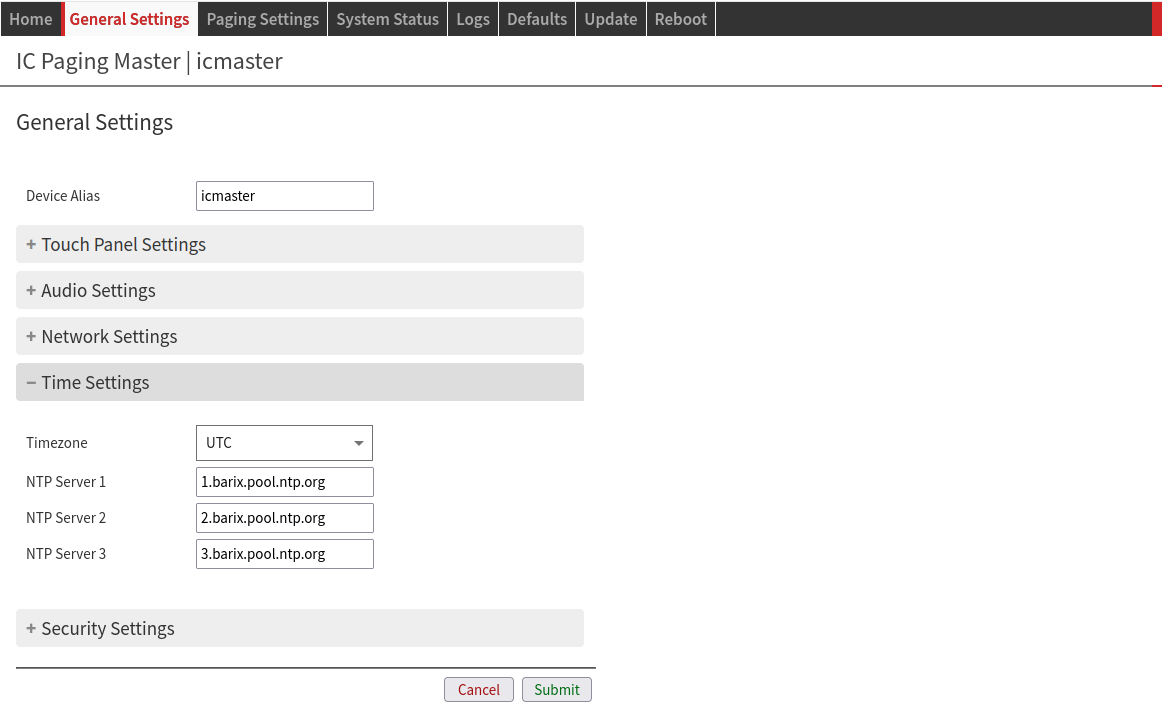
Task: Click the Reboot tab
Action: point(680,19)
